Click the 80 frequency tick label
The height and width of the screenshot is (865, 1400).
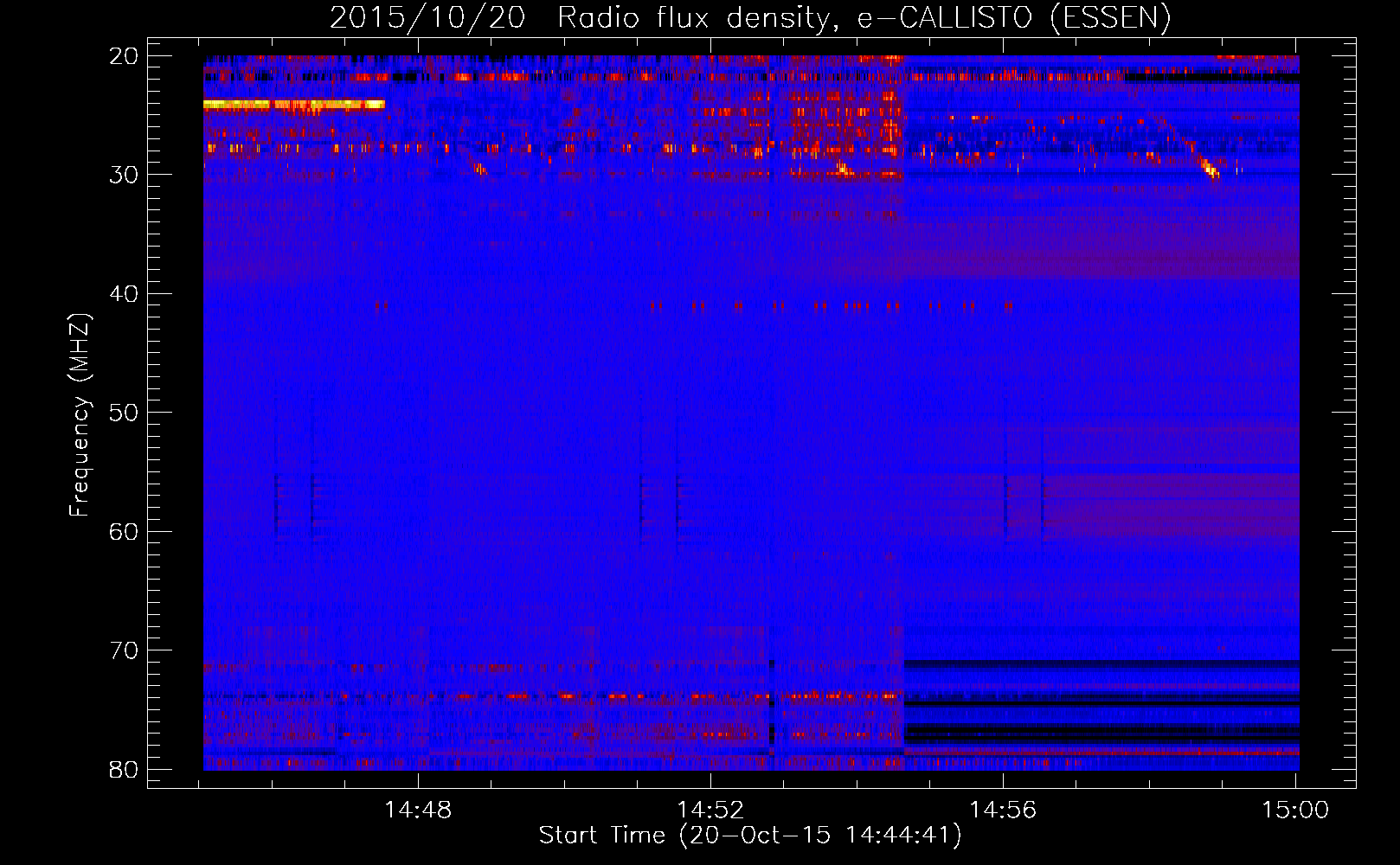(x=124, y=769)
